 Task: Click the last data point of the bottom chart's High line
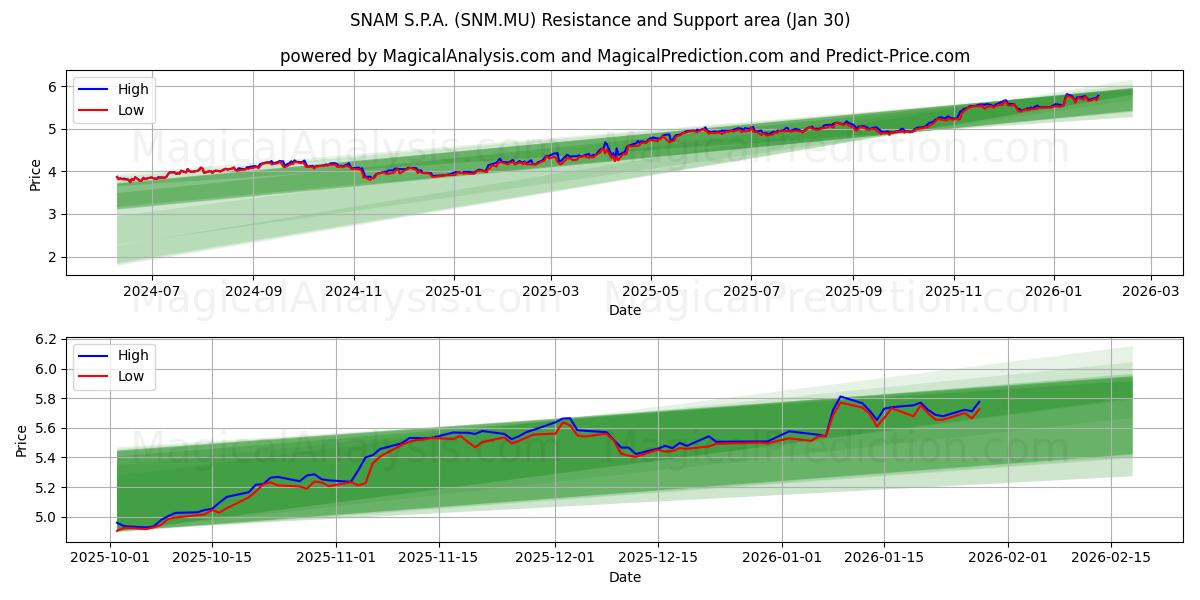click(x=979, y=402)
